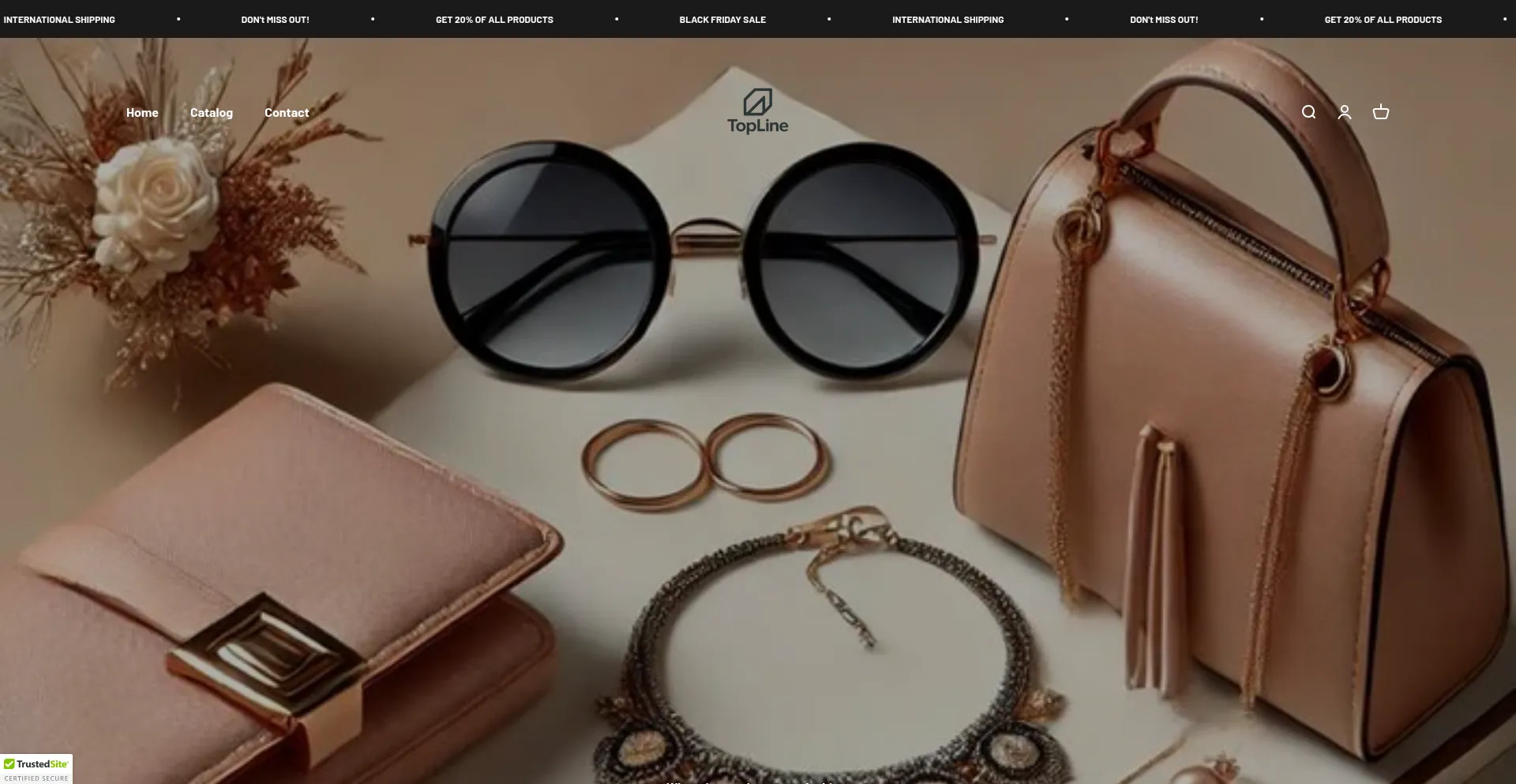Open the Catalog menu item

[212, 113]
